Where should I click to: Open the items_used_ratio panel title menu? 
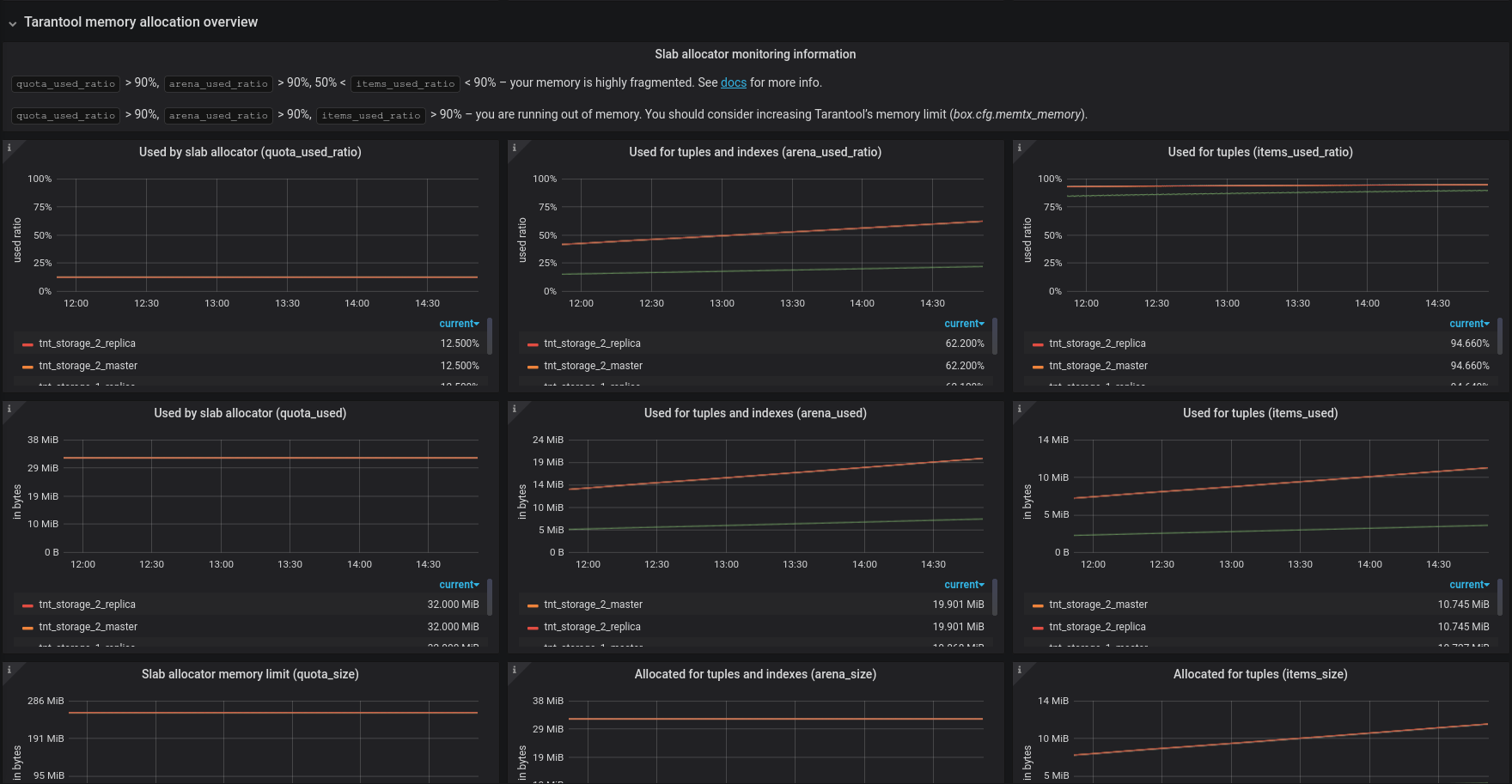1260,152
